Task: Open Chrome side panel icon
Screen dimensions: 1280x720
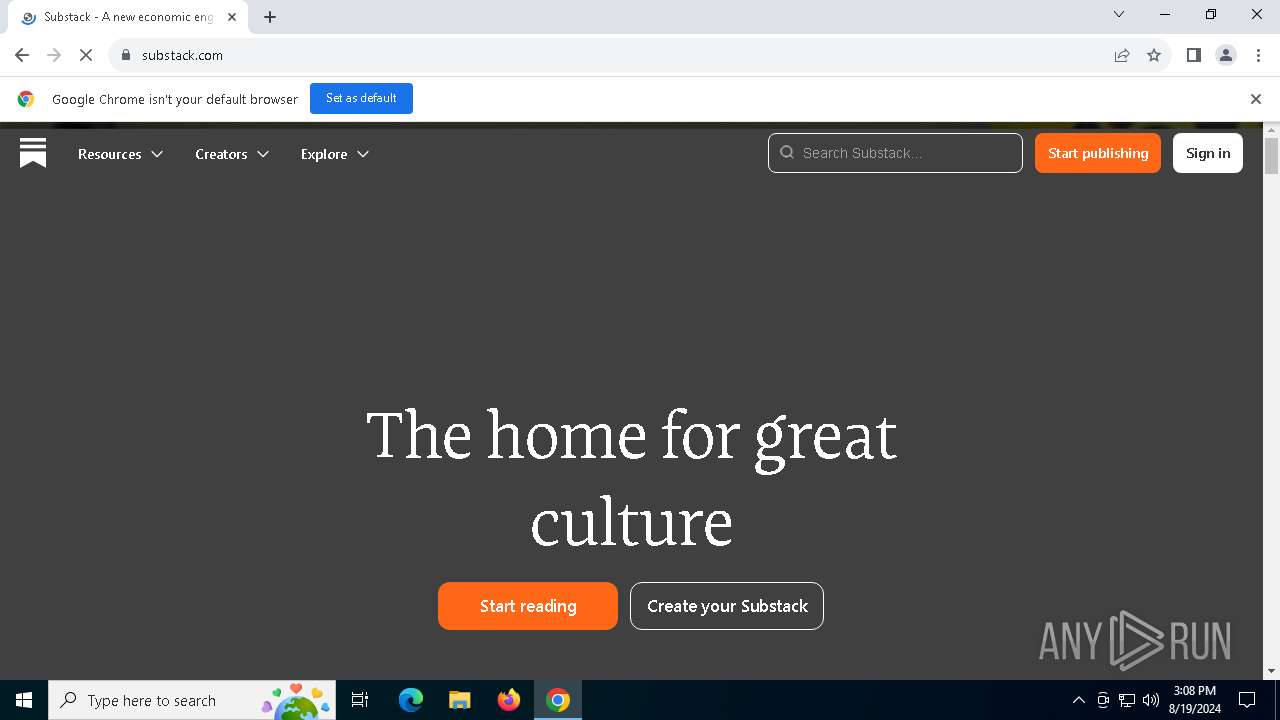Action: [x=1193, y=55]
